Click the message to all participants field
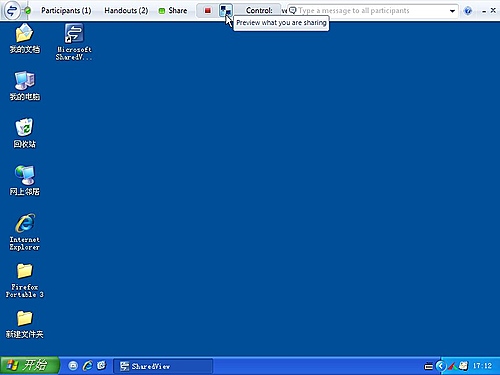Viewport: 500px width, 375px height. [x=368, y=11]
